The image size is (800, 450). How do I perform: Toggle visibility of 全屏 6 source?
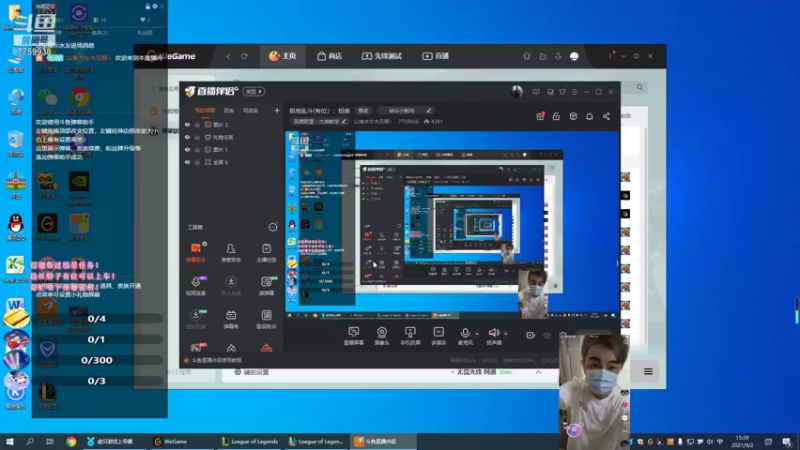[187, 162]
